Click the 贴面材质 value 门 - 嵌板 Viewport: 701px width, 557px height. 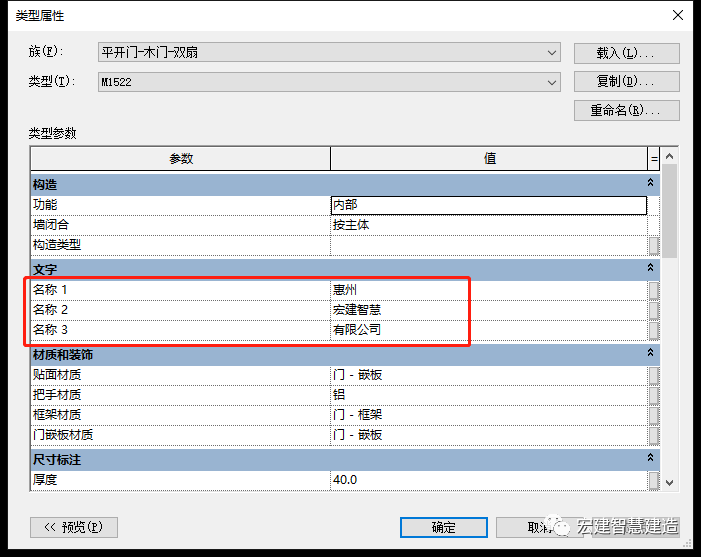click(x=489, y=375)
